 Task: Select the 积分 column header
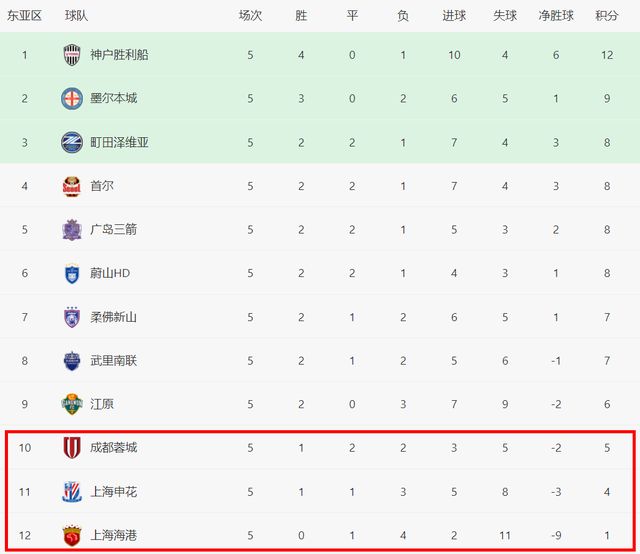[x=607, y=16]
